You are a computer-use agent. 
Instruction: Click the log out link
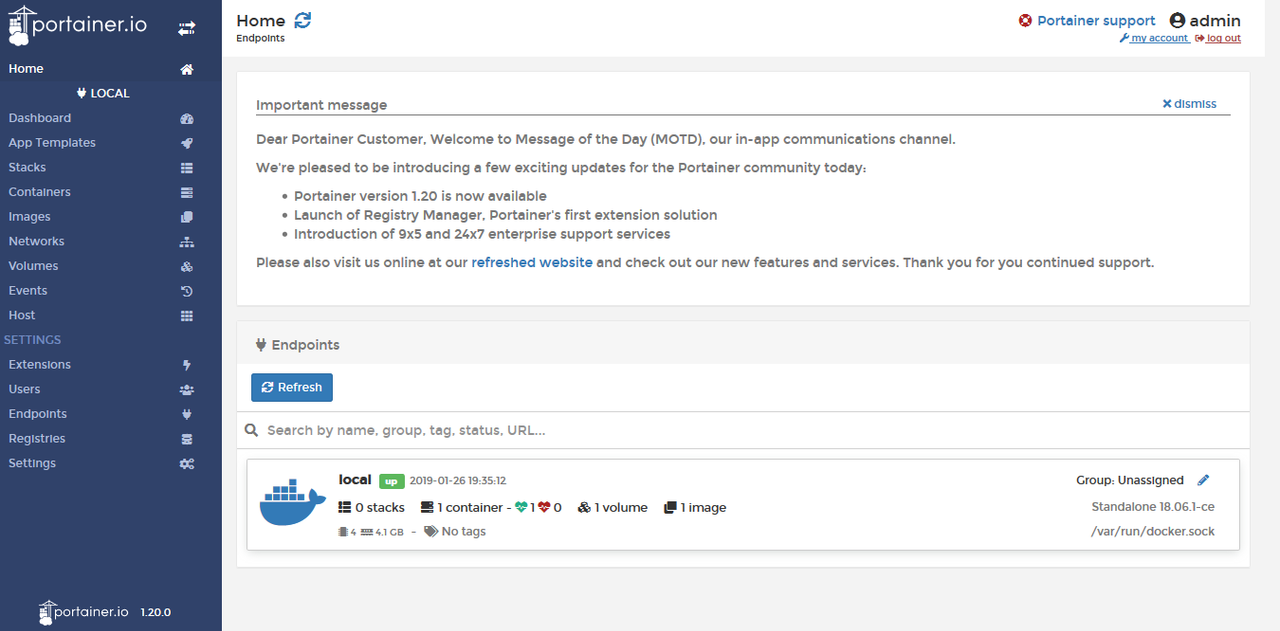1218,39
